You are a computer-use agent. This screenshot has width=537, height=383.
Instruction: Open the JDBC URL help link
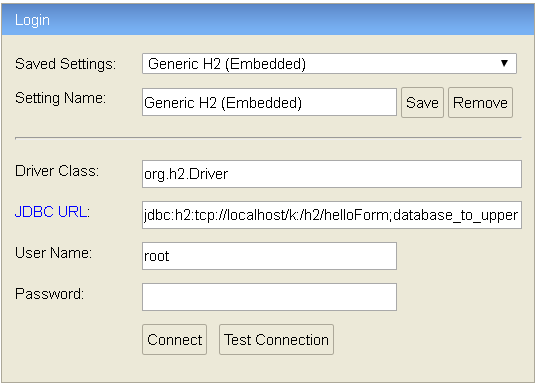tap(51, 212)
